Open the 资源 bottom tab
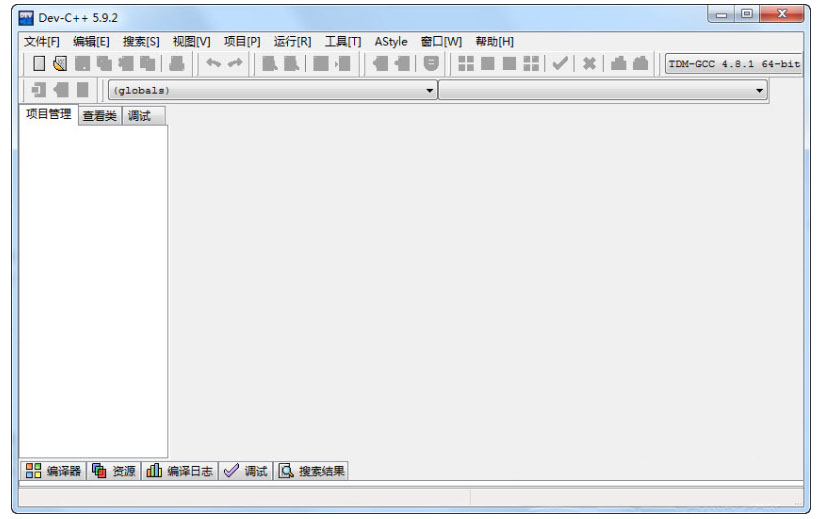This screenshot has height=519, width=819. pyautogui.click(x=114, y=471)
